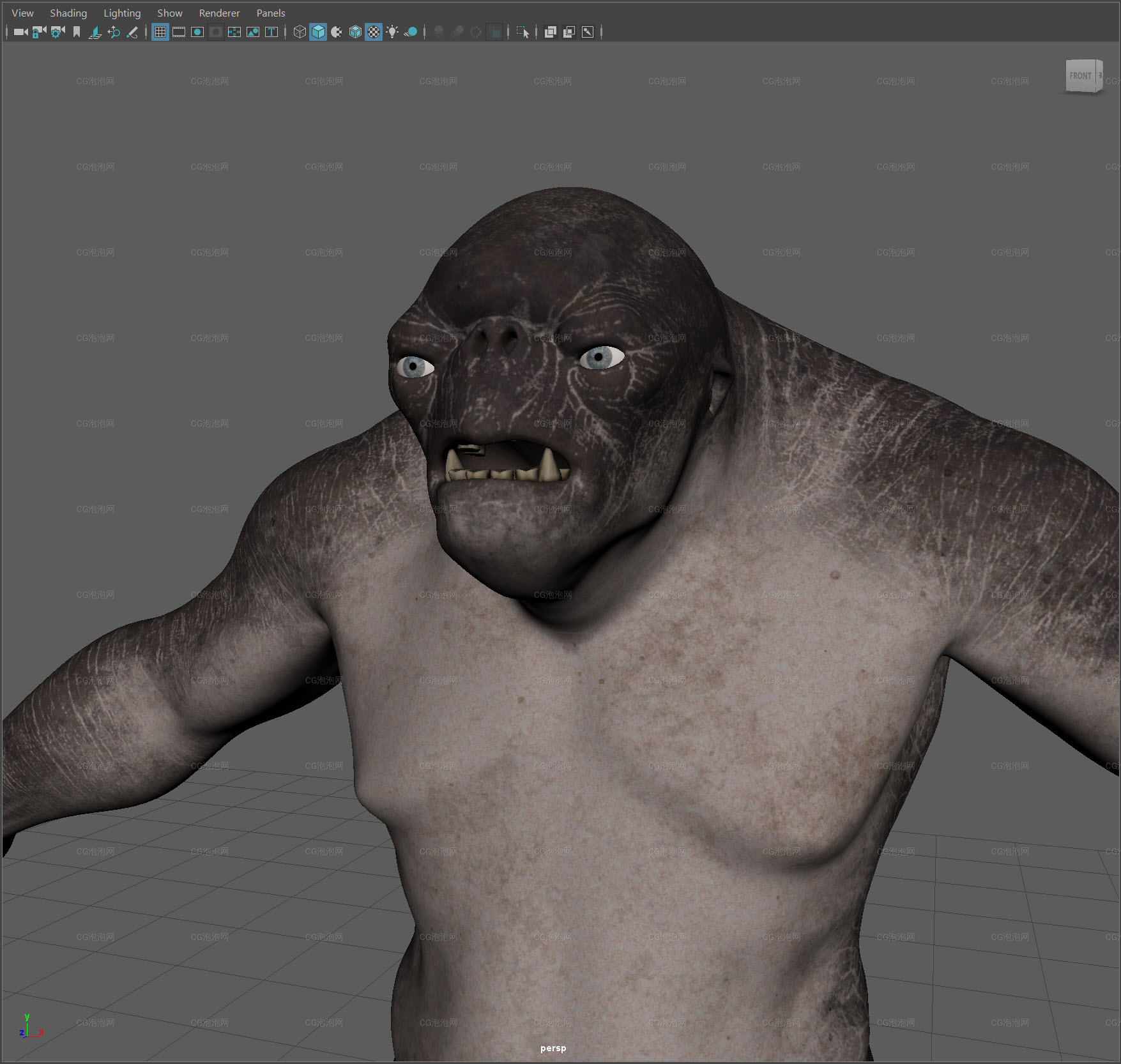Toggle the X-Ray icon
This screenshot has height=1064, width=1121.
tap(551, 32)
